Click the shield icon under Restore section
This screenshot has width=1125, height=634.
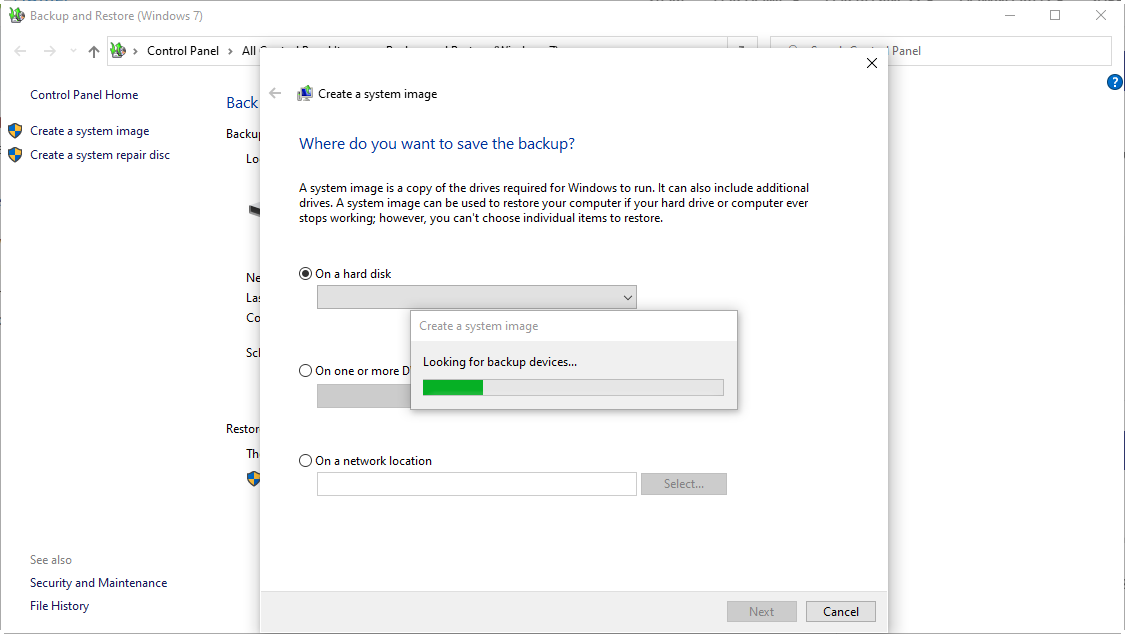tap(253, 478)
